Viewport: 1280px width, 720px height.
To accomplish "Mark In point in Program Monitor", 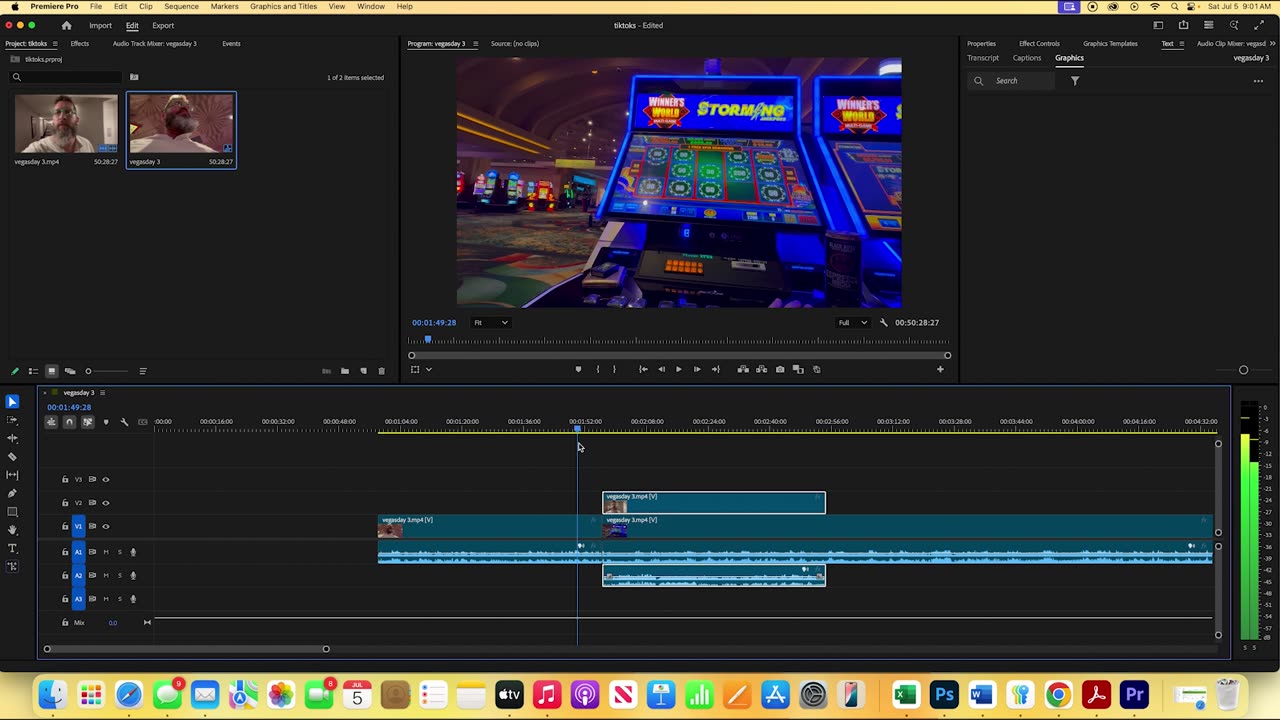I will [x=598, y=369].
